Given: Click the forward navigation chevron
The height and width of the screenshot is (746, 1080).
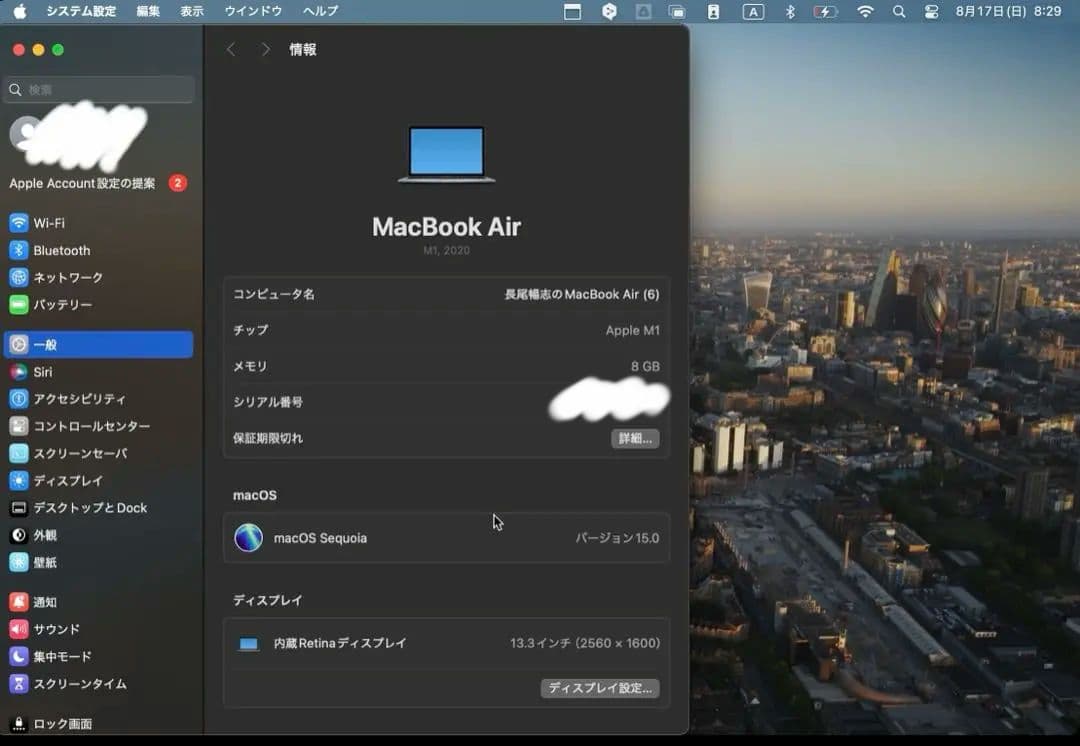Looking at the screenshot, I should (265, 48).
